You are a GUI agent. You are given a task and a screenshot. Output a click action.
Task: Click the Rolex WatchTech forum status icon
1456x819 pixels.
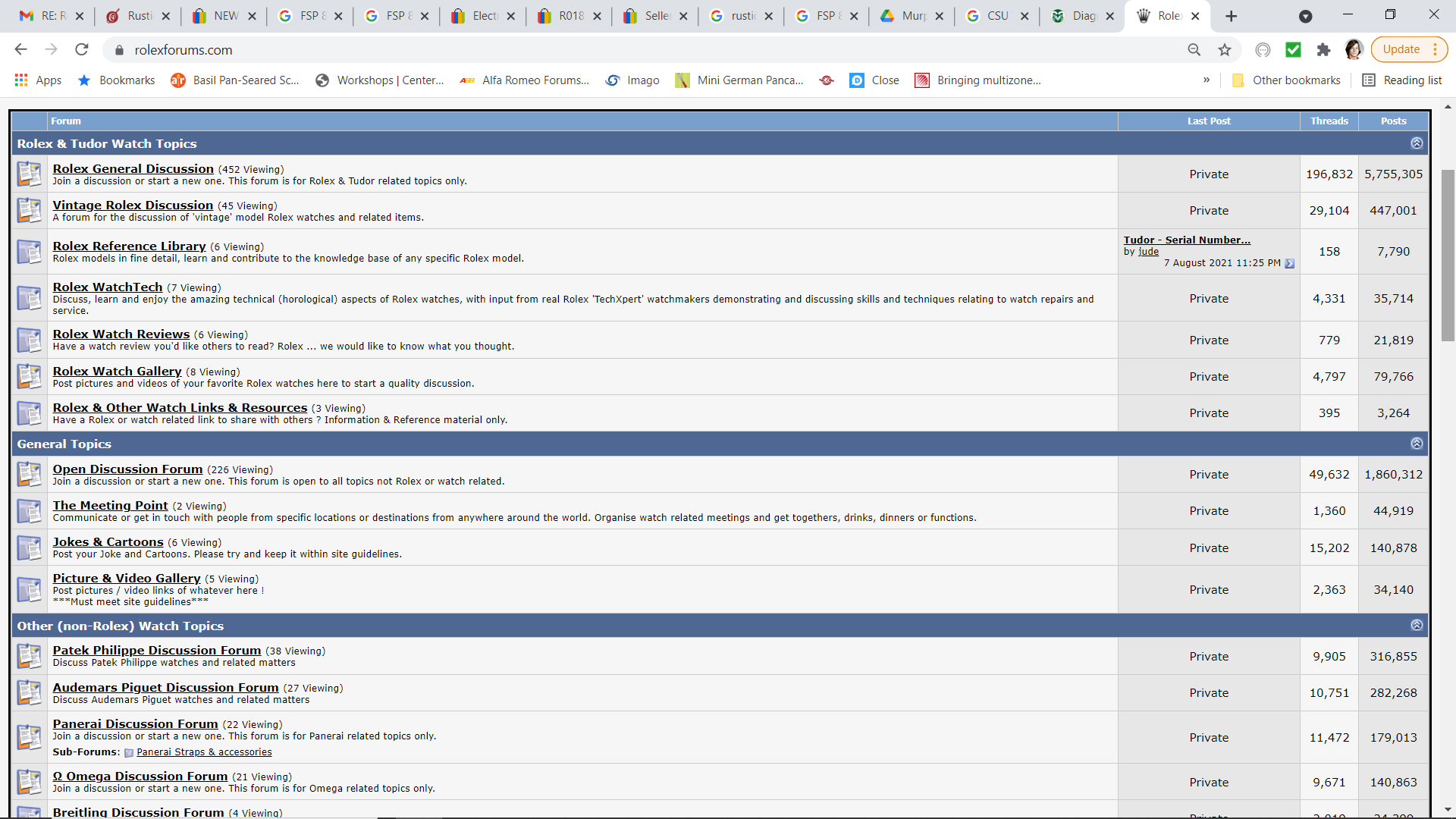coord(30,298)
